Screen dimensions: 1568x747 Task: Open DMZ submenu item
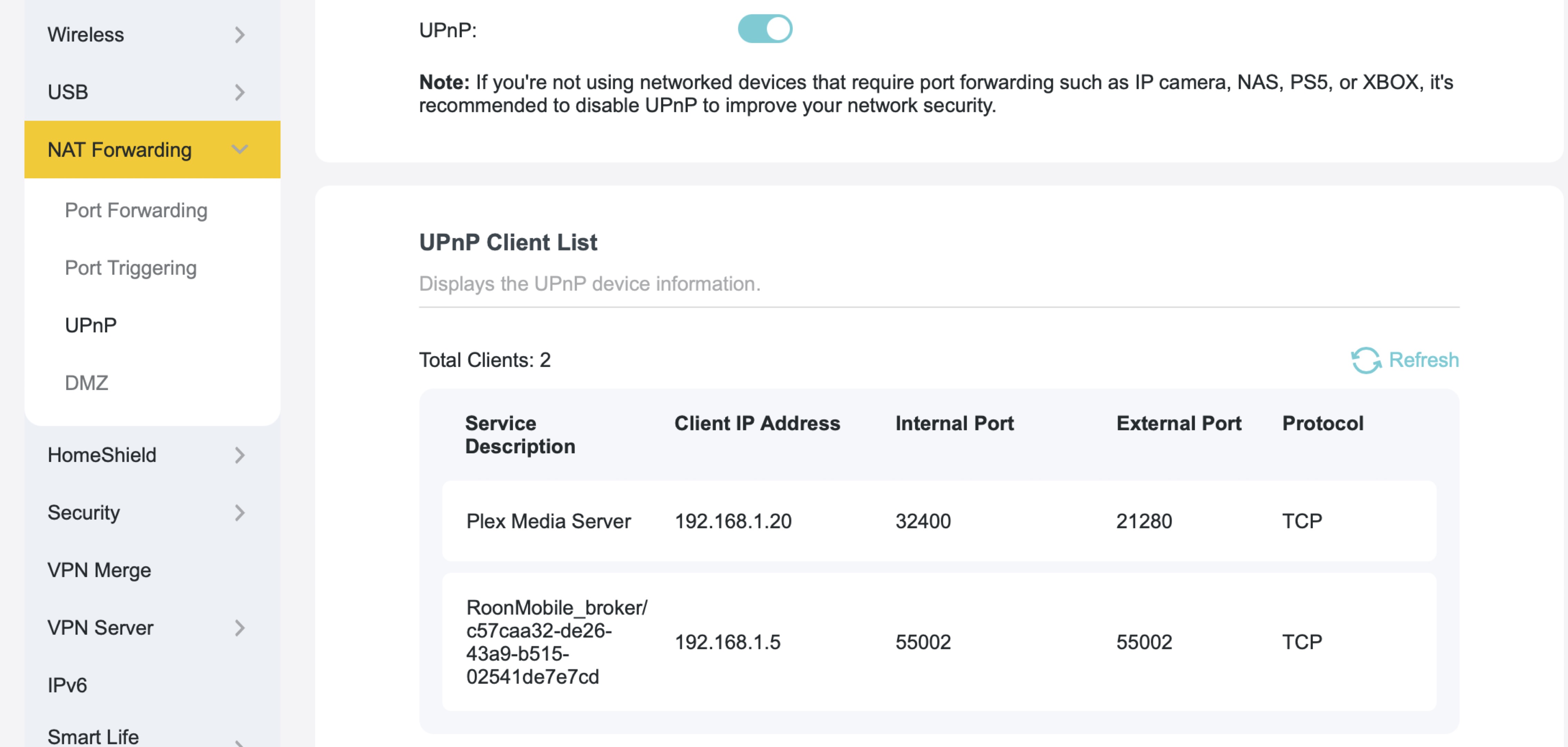(x=86, y=382)
